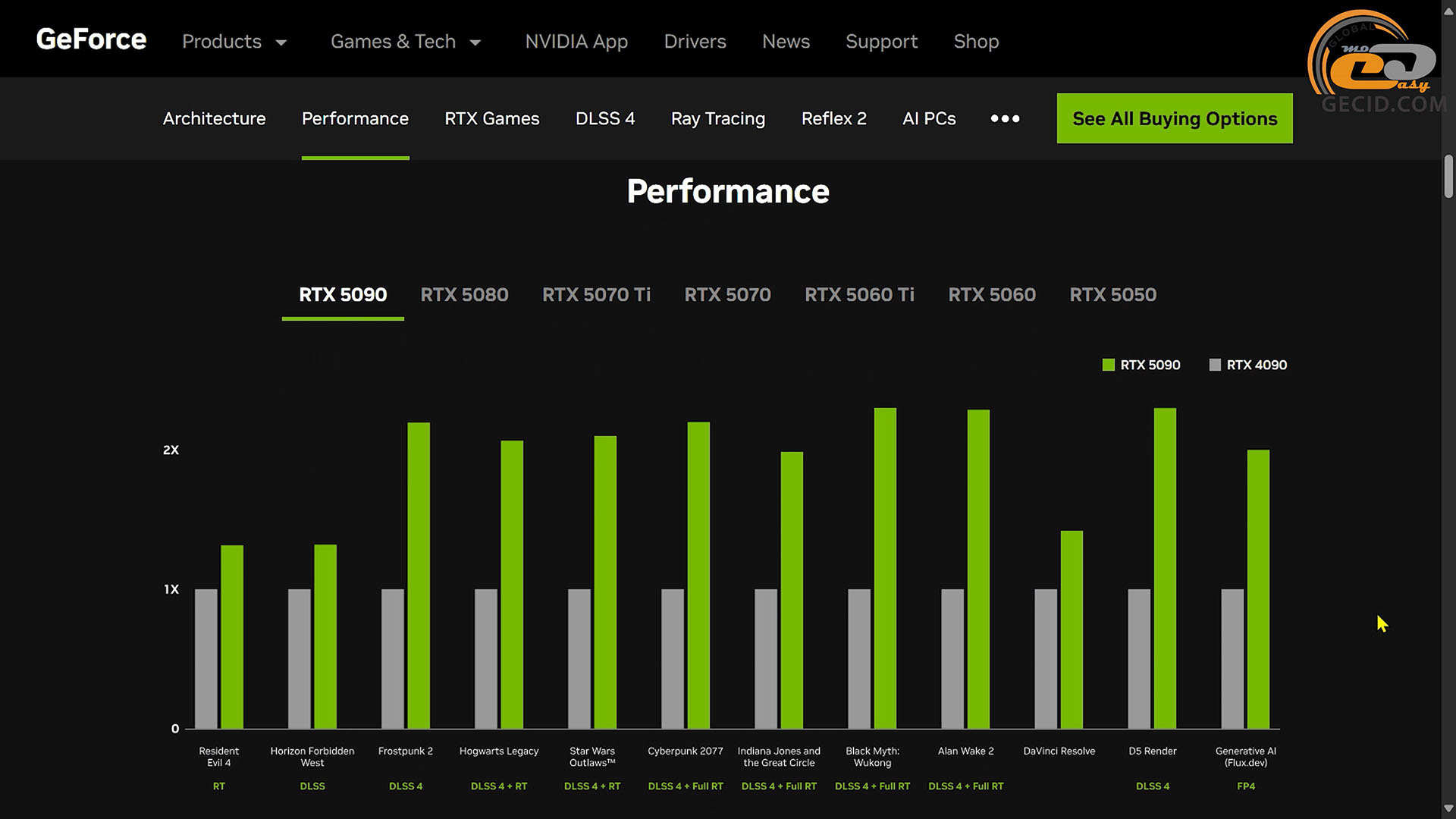This screenshot has height=819, width=1456.
Task: Click the GeForce logo
Action: (x=91, y=39)
